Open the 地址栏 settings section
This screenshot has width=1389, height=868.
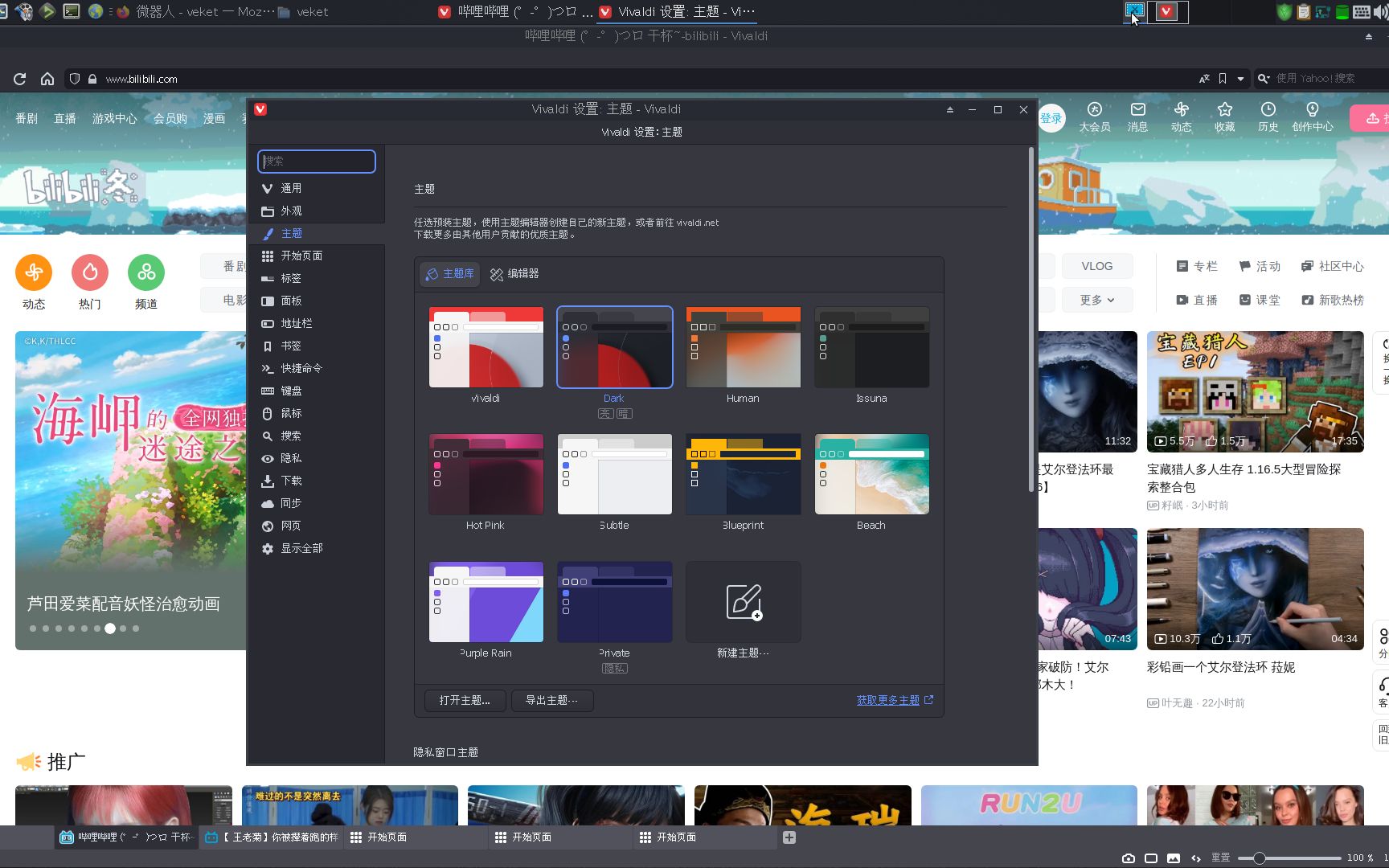click(x=317, y=323)
